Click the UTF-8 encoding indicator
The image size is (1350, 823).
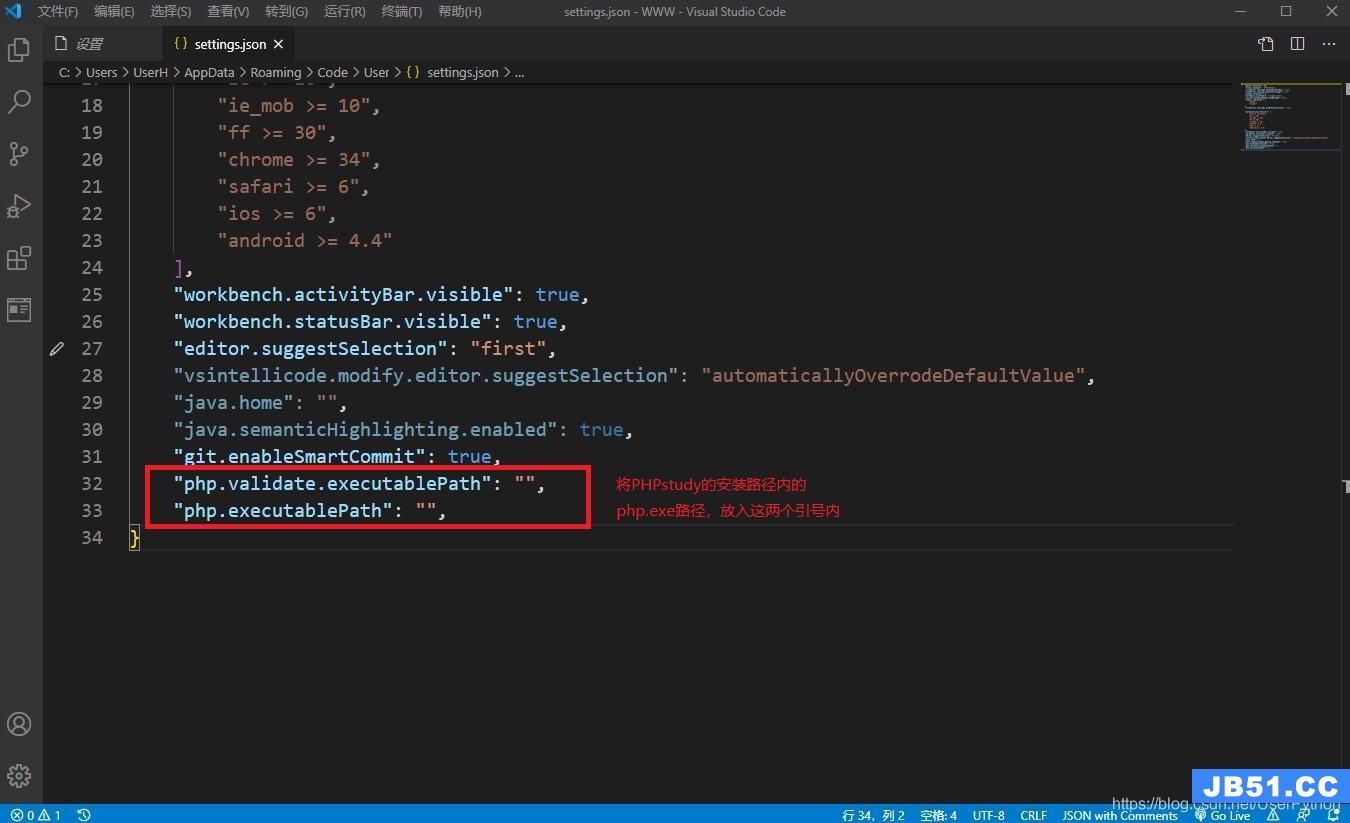tap(989, 815)
